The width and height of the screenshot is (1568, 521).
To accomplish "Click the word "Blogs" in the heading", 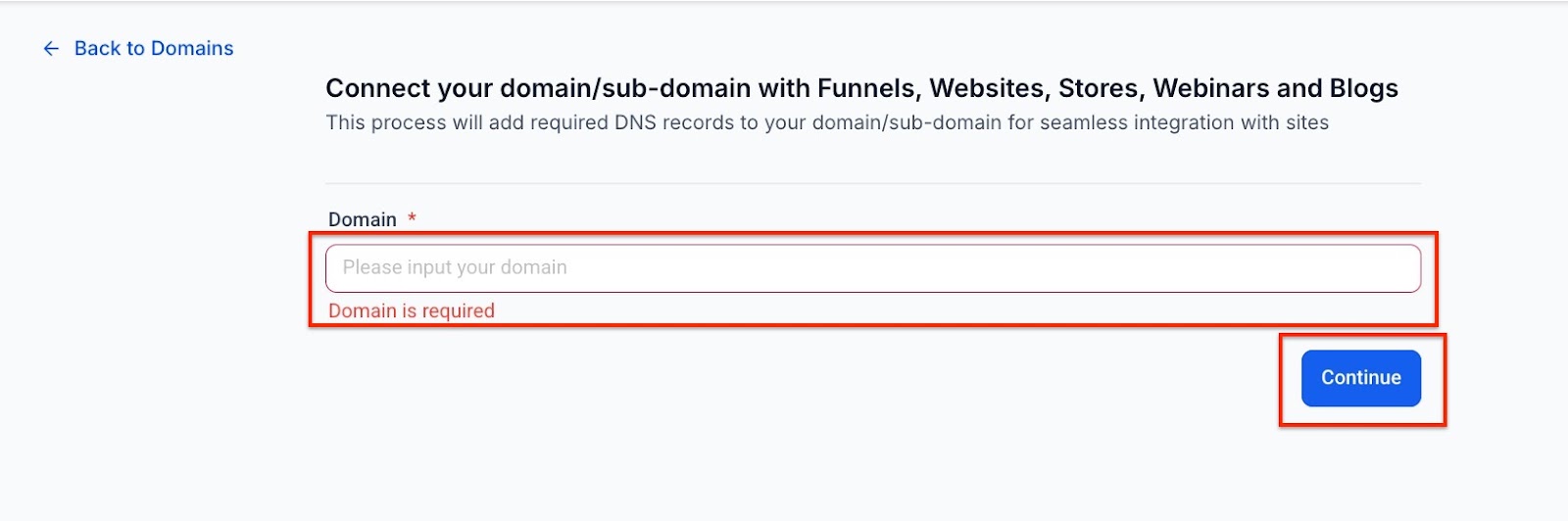I will [x=1363, y=89].
